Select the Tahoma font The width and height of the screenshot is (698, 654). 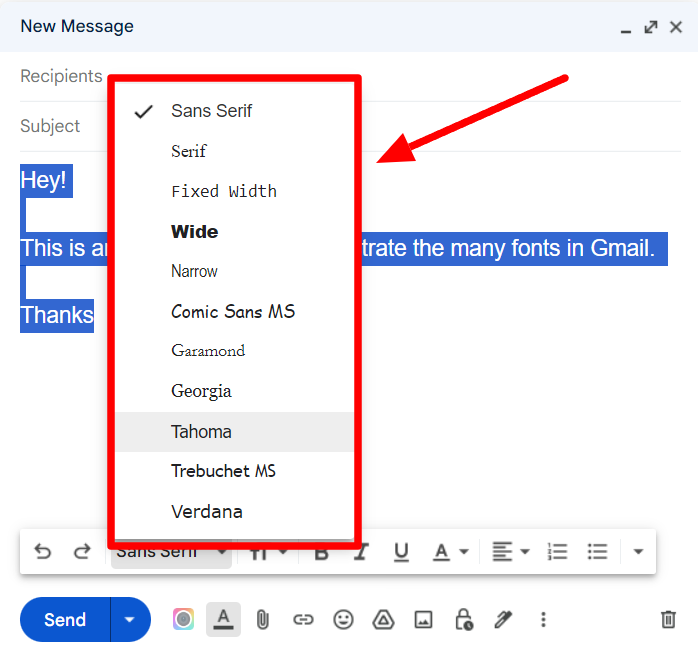pyautogui.click(x=234, y=432)
